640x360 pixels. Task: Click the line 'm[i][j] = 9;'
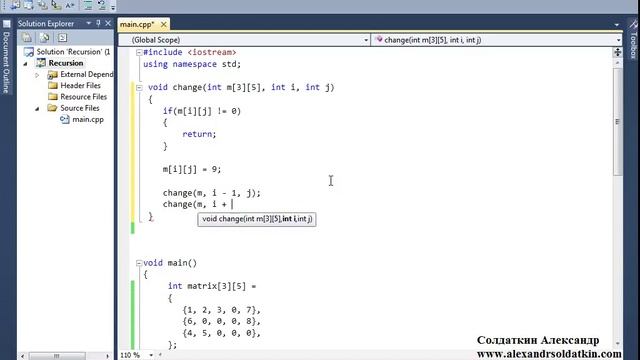(192, 169)
